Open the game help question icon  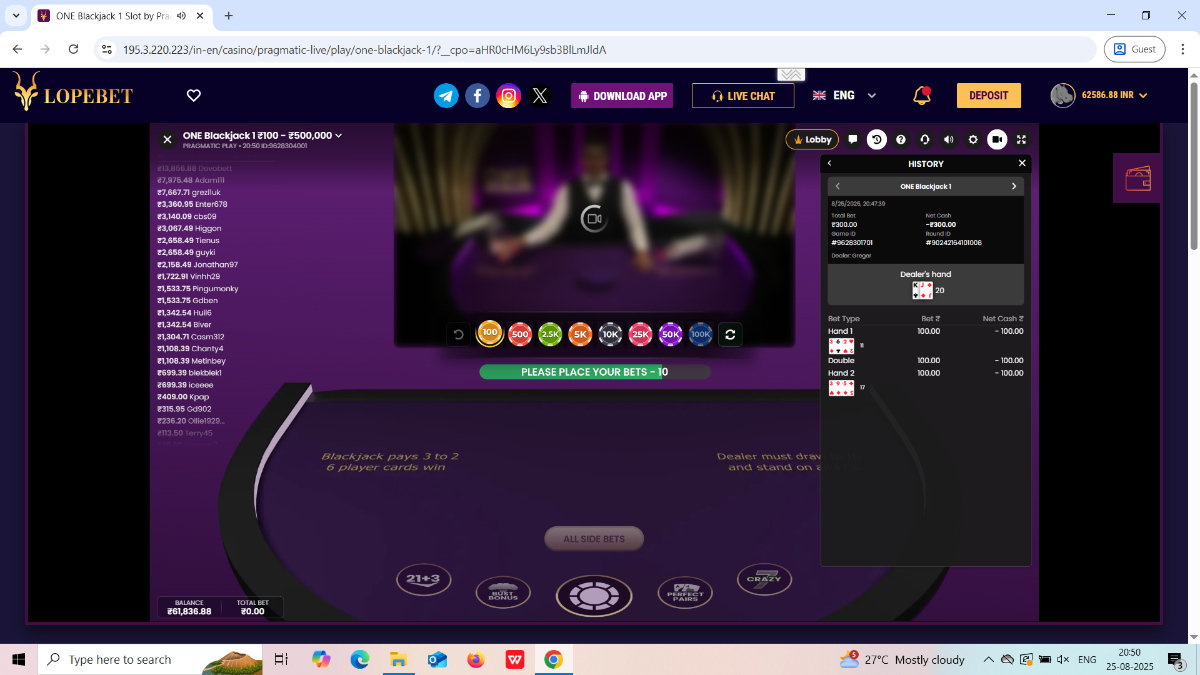click(x=901, y=140)
